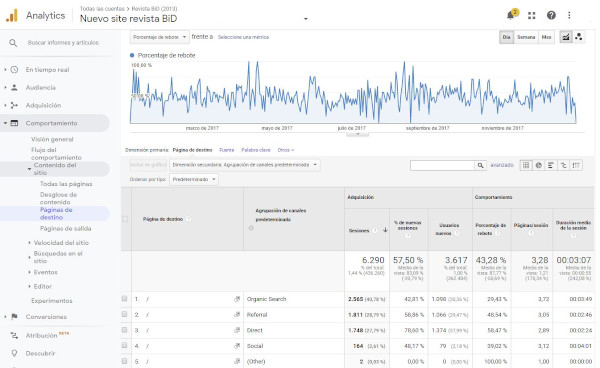Open the account selector dropdown arrow
The image size is (600, 368).
(x=305, y=19)
